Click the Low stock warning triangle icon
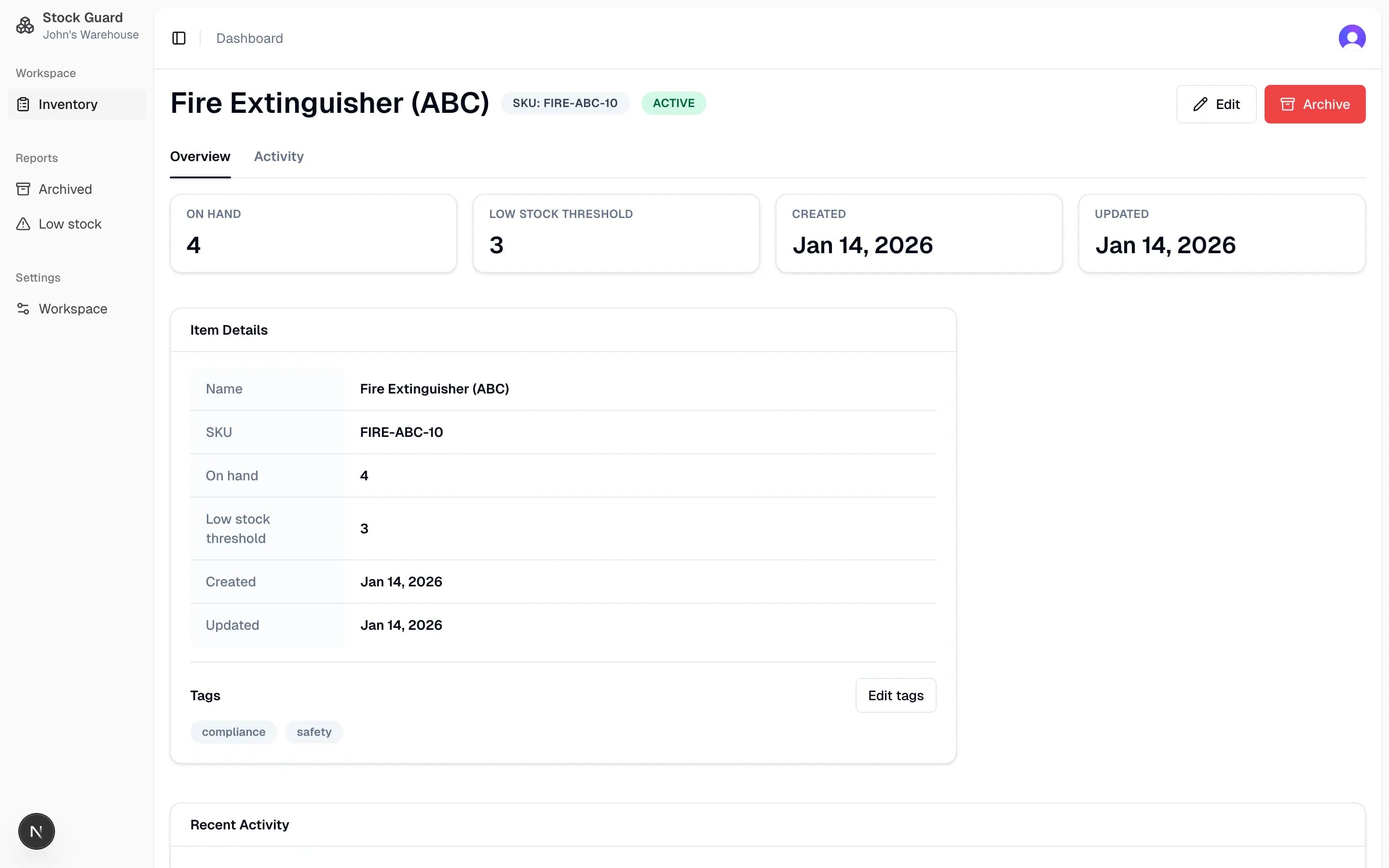 (23, 224)
